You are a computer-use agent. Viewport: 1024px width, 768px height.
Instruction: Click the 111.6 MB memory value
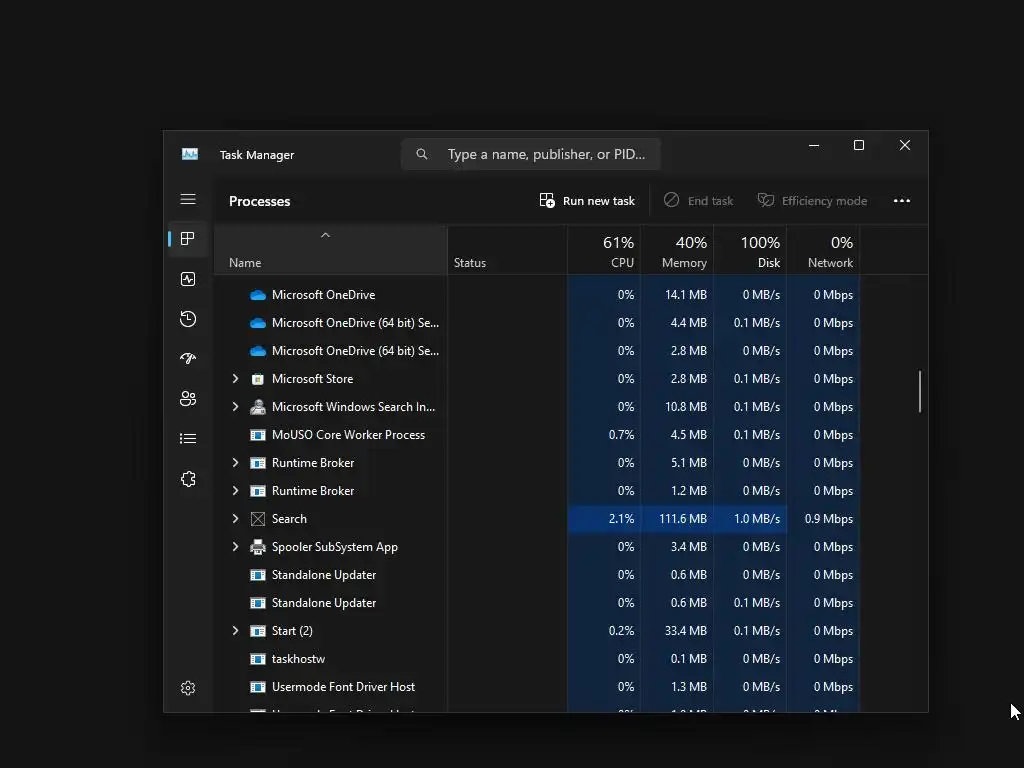(682, 519)
